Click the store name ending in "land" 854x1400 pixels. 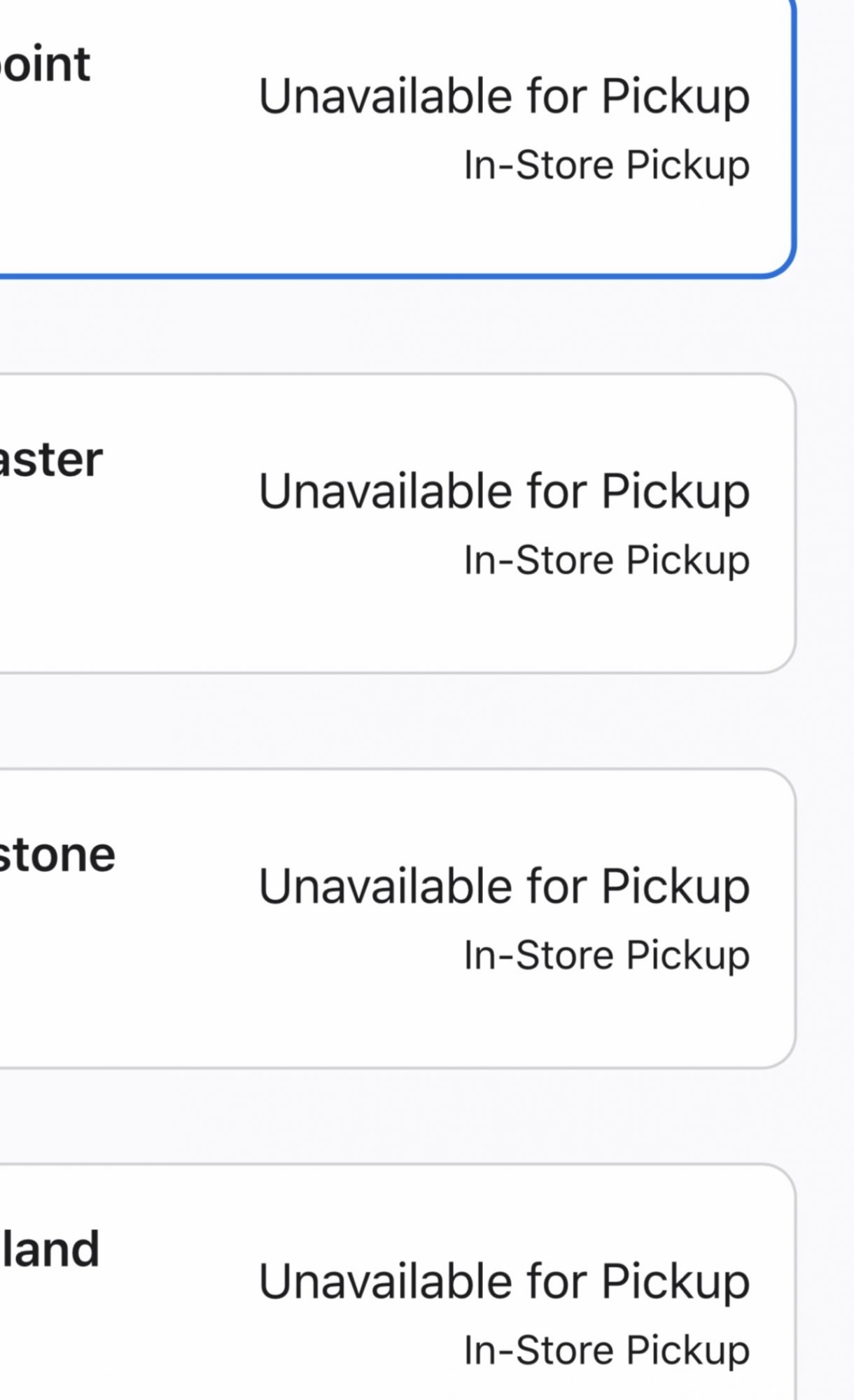50,1250
